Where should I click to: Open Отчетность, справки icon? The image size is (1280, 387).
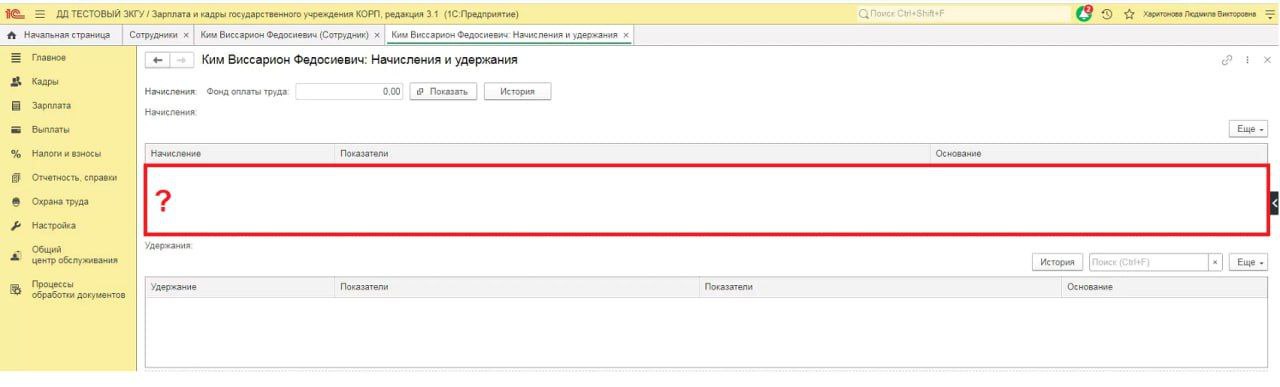16,178
